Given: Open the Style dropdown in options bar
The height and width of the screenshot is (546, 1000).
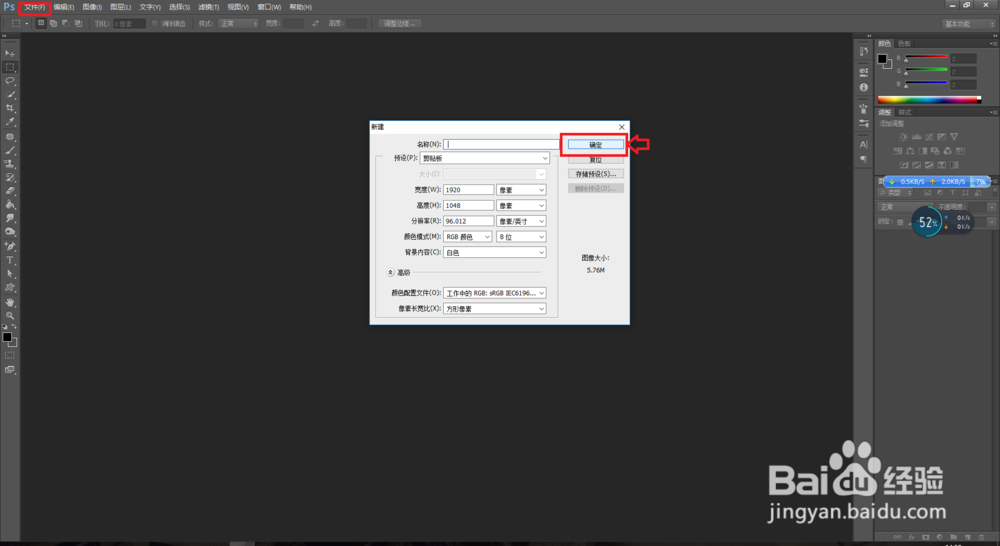Looking at the screenshot, I should 238,24.
